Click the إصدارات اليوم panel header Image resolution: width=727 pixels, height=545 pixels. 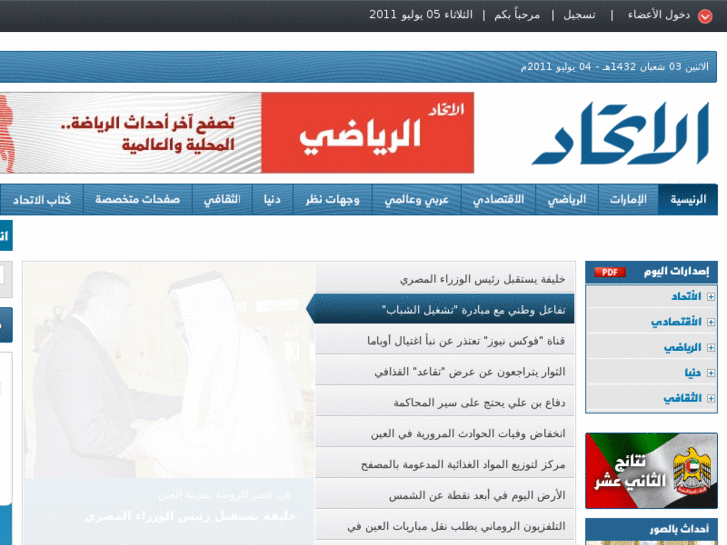651,272
